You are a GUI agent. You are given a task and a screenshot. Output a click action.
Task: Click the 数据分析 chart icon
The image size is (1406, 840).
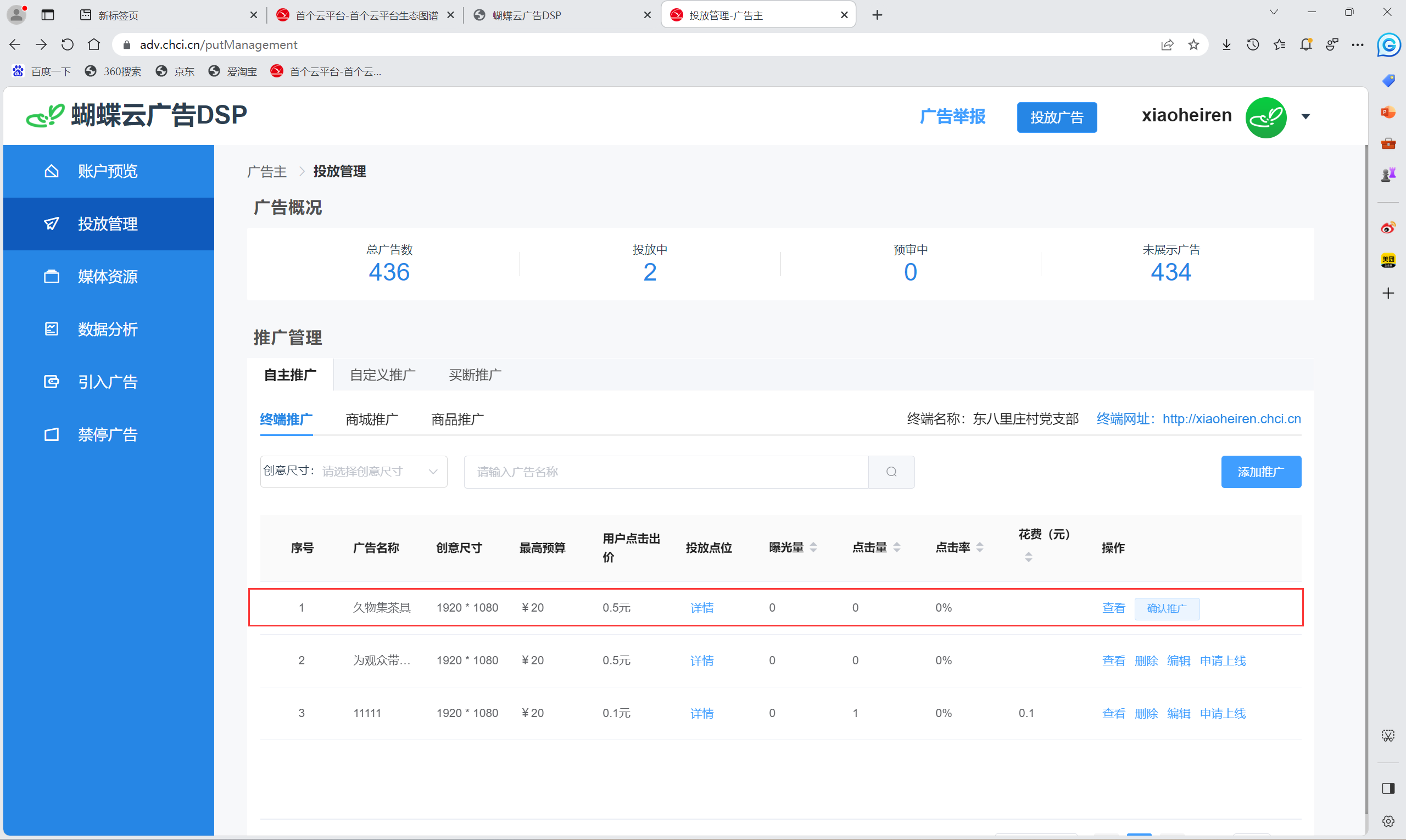pos(52,329)
